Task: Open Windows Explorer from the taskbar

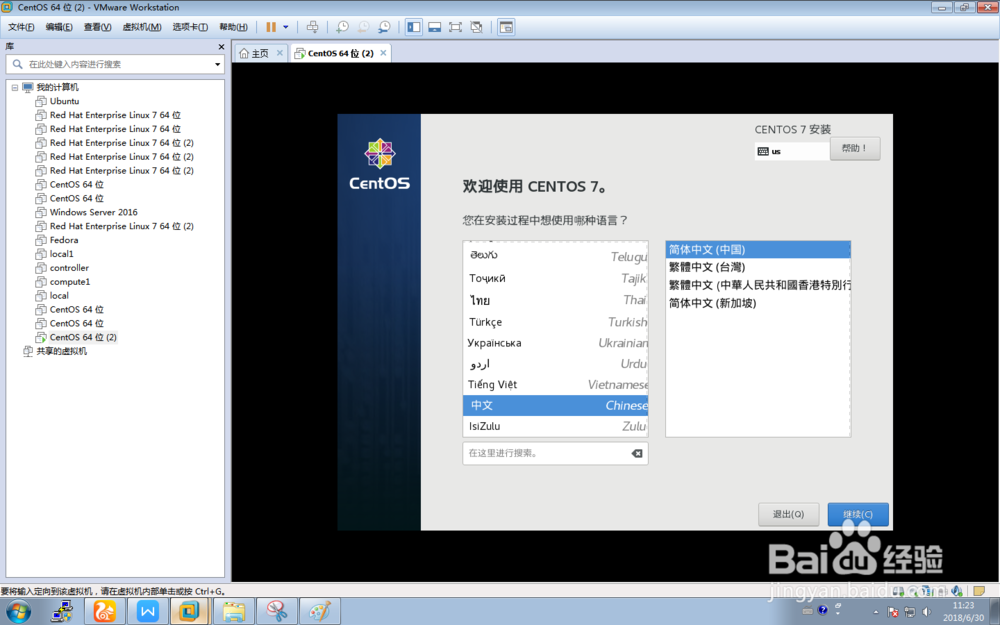Action: point(233,612)
